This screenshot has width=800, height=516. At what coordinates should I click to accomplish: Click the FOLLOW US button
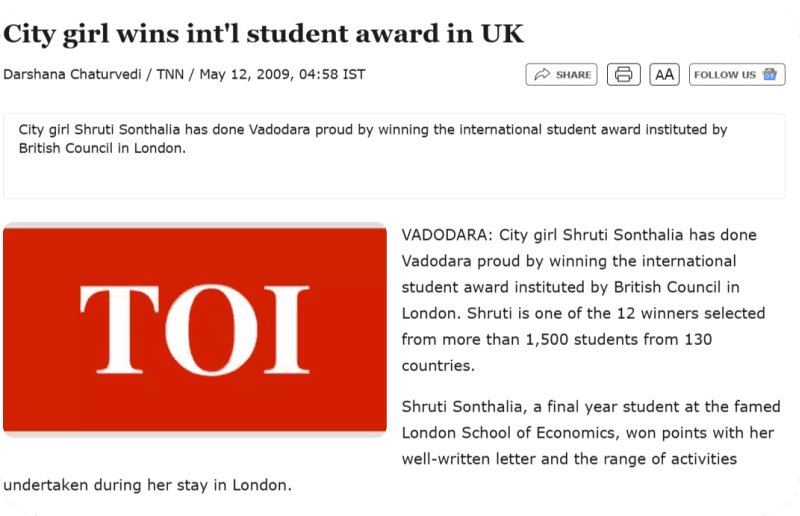[x=737, y=75]
